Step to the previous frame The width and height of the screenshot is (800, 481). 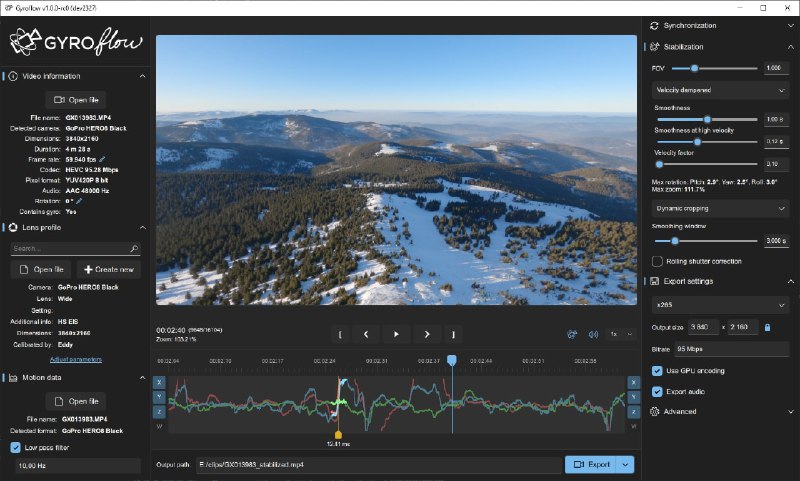click(366, 334)
